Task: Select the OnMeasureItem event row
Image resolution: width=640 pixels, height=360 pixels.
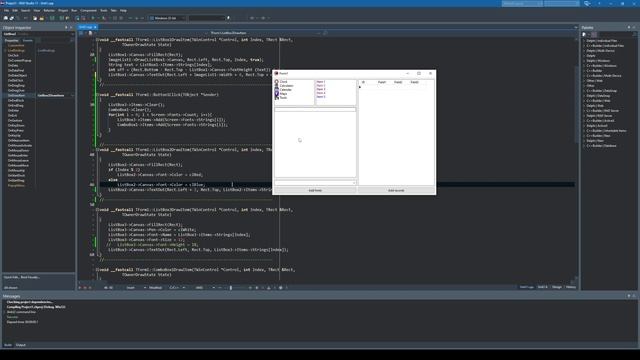Action: pyautogui.click(x=39, y=140)
